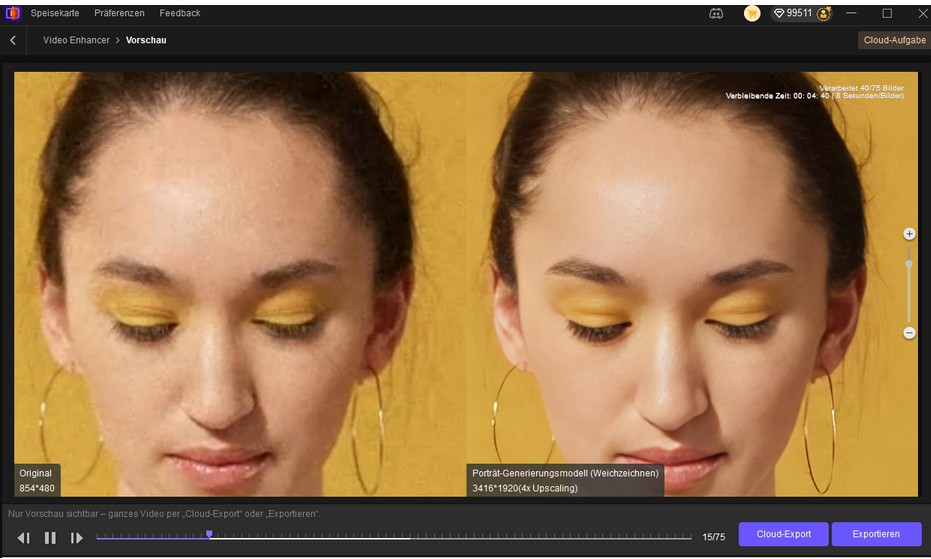Zoom out with the minus icon
This screenshot has height=559, width=931.
coord(909,333)
